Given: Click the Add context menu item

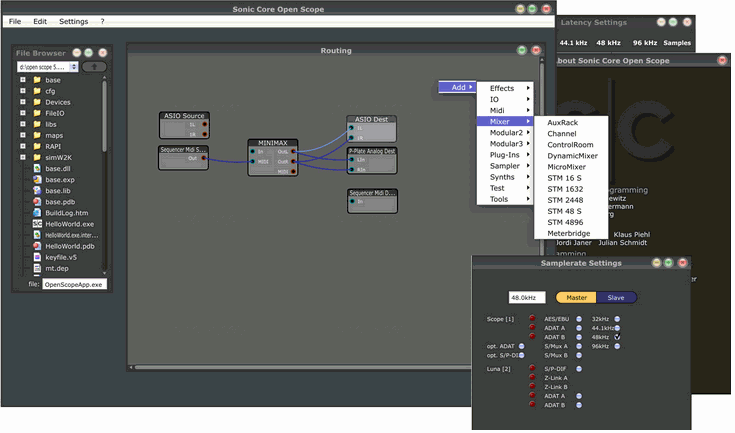Looking at the screenshot, I should [x=458, y=87].
